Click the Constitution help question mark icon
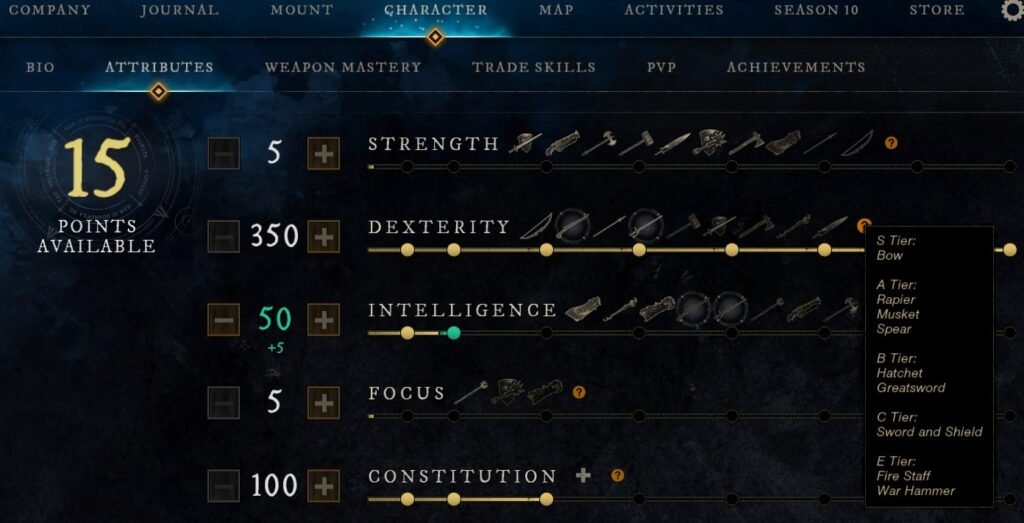This screenshot has height=523, width=1024. pos(617,476)
